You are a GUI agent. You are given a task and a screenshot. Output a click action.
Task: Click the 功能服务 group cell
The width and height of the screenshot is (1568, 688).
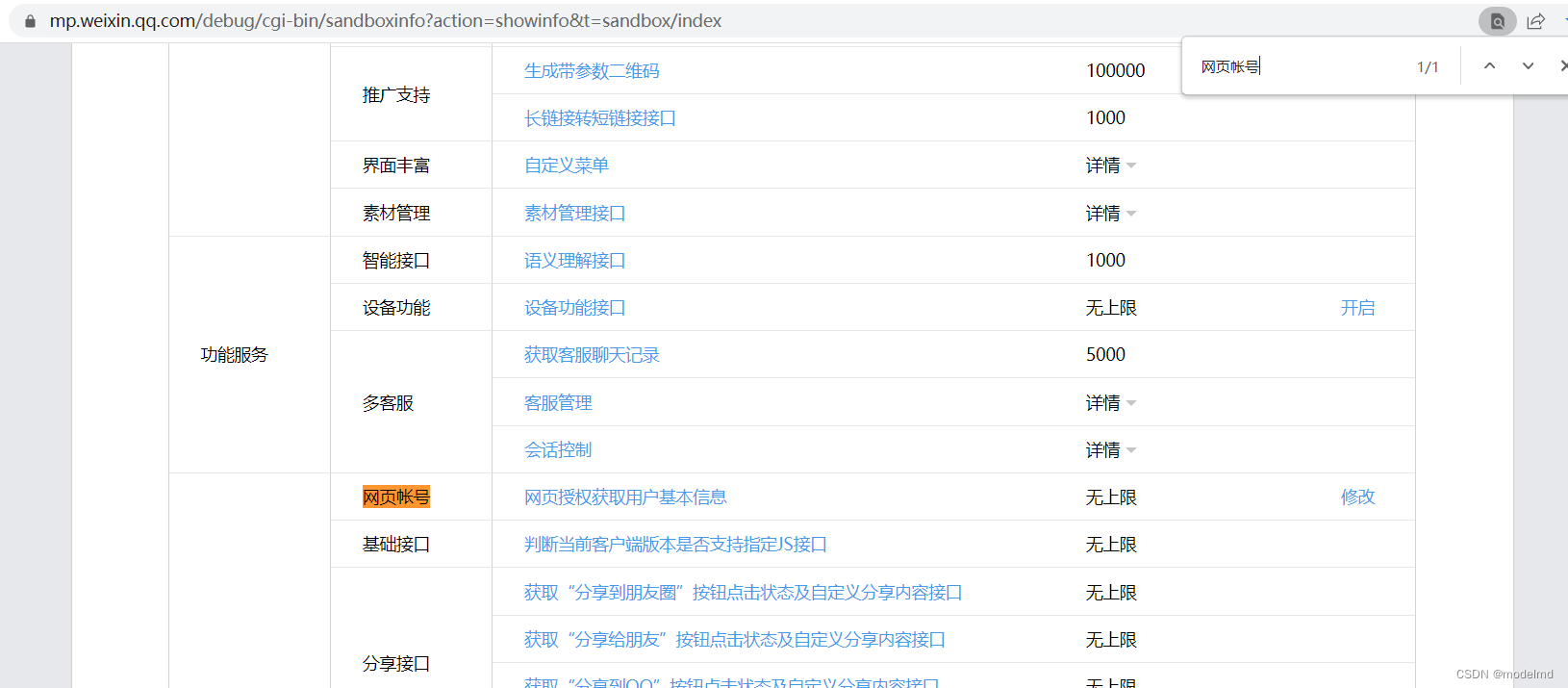pos(234,355)
